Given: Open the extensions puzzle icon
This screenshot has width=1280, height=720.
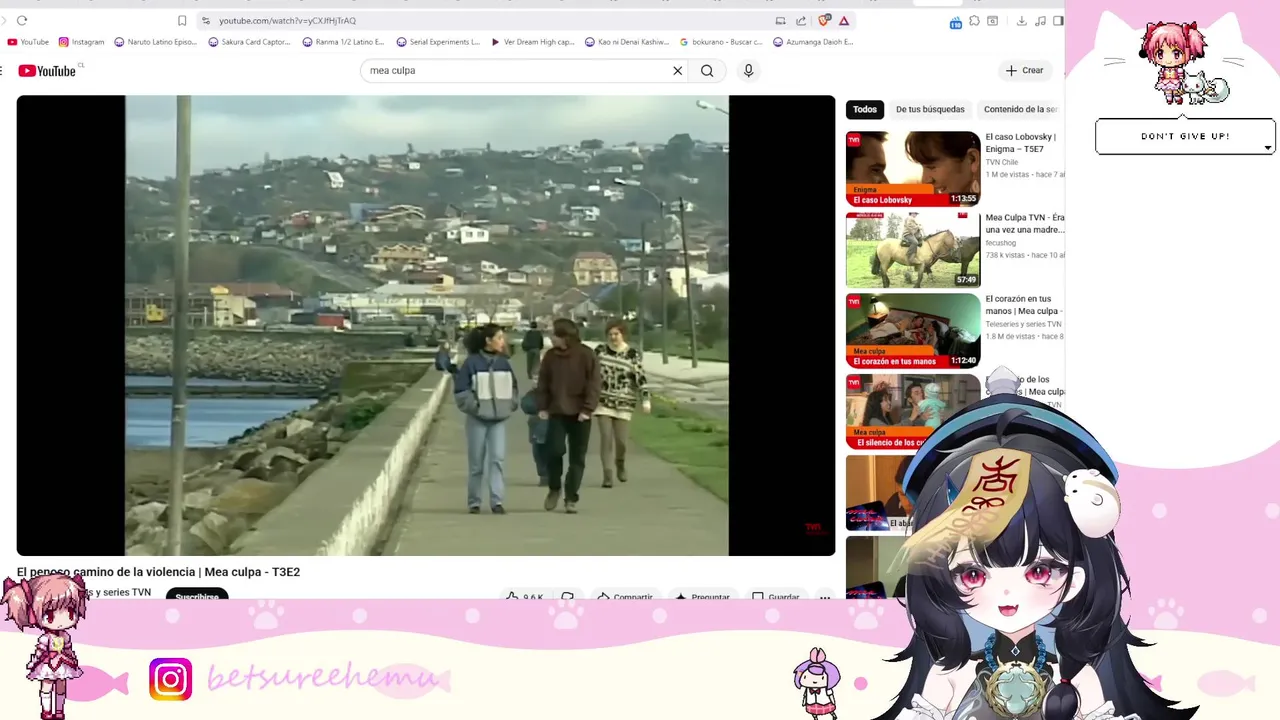Looking at the screenshot, I should click(973, 20).
